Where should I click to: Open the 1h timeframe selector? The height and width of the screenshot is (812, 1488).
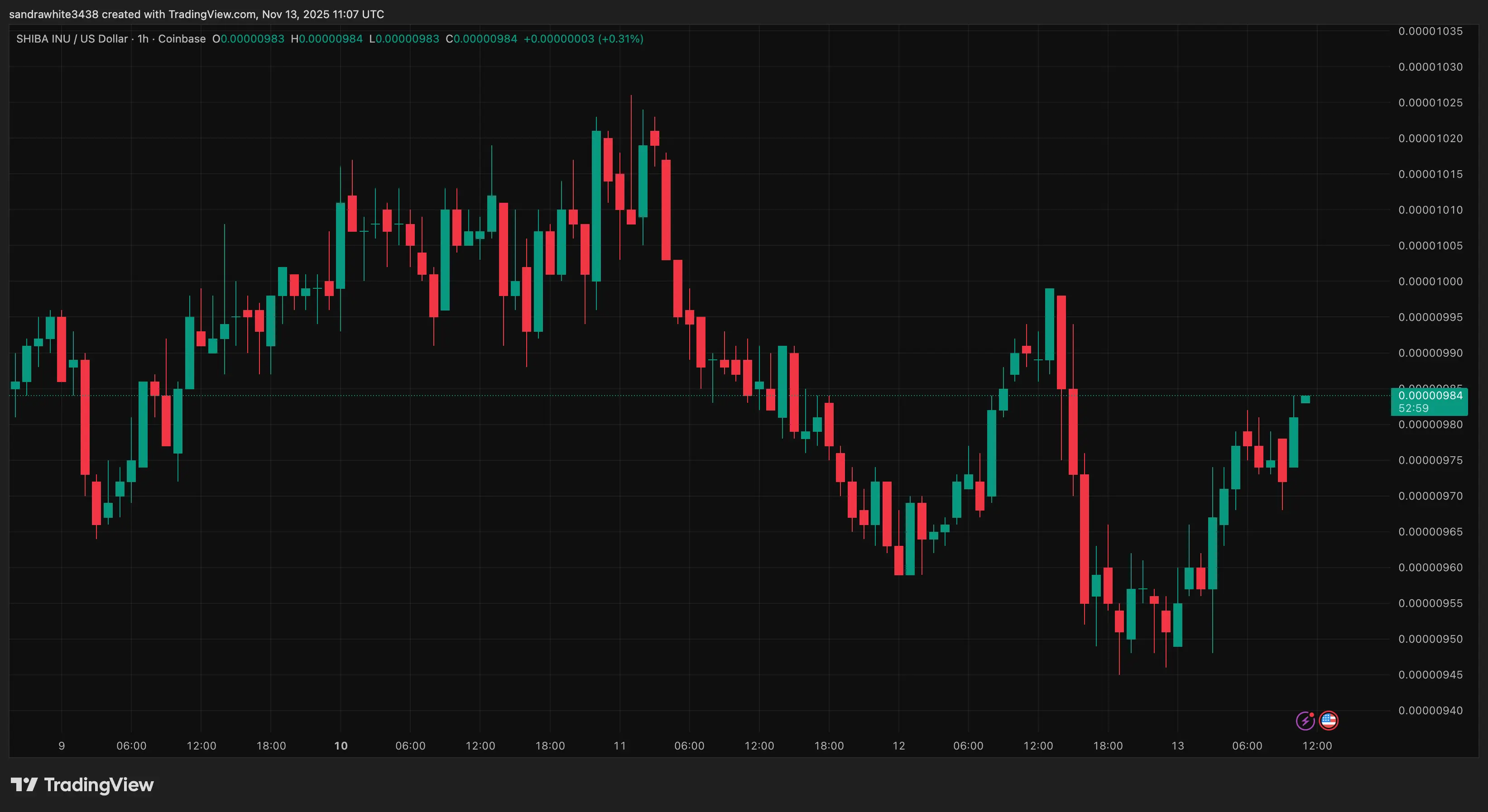point(142,38)
